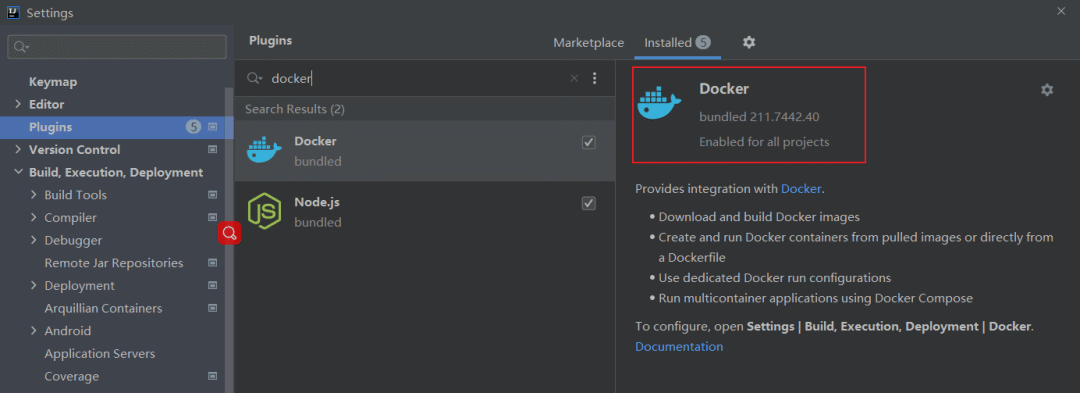Select Keymap in settings tree
Viewport: 1080px width, 393px height.
[53, 82]
